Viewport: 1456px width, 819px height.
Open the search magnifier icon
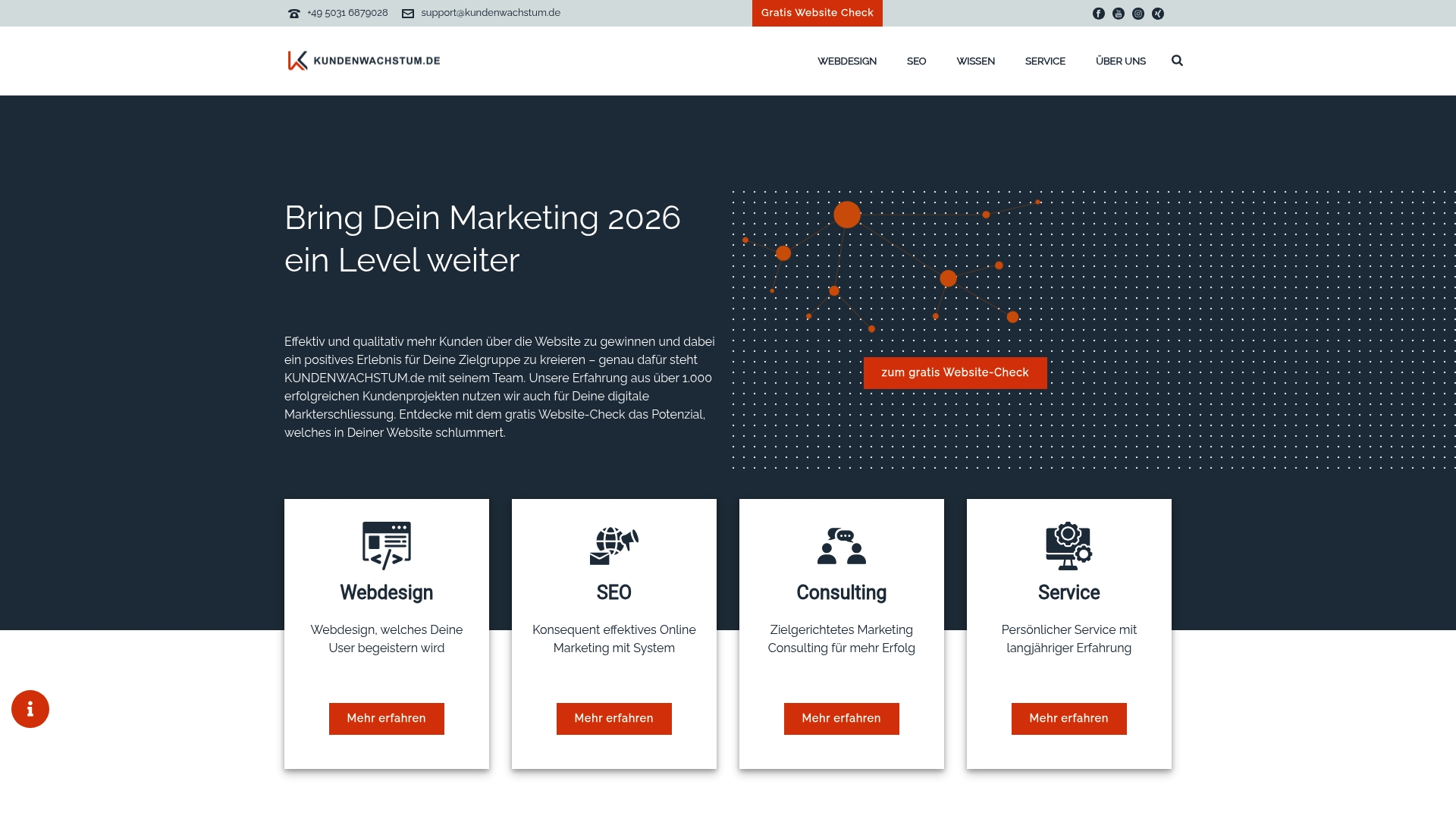[1177, 61]
